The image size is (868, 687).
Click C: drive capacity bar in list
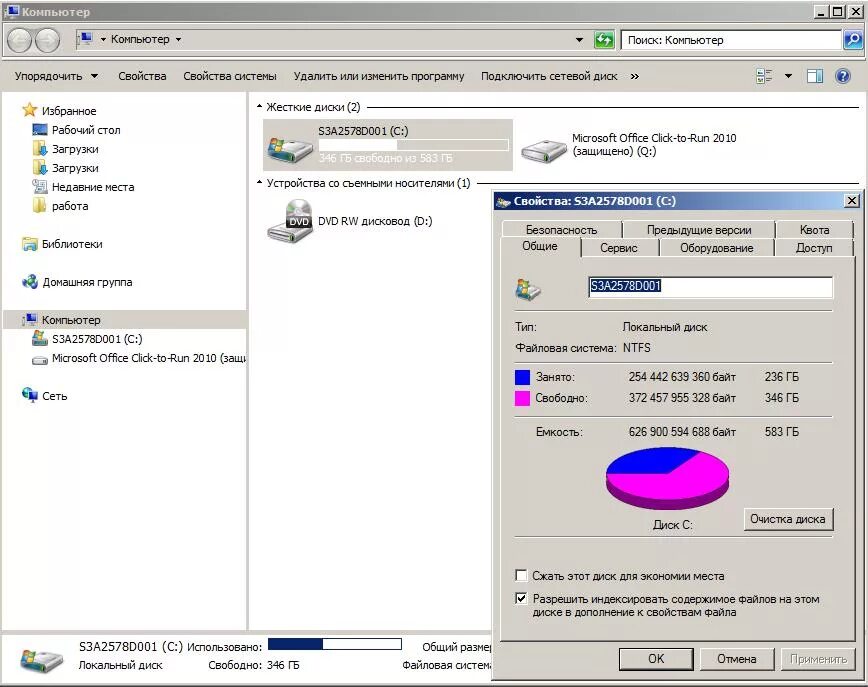[414, 145]
